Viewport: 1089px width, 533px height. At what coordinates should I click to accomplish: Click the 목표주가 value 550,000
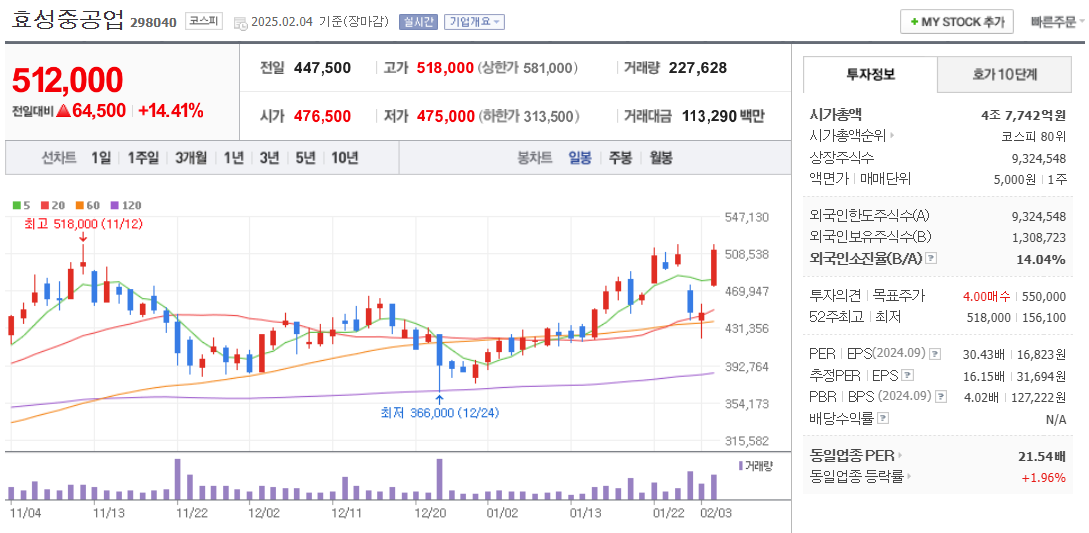[1043, 296]
